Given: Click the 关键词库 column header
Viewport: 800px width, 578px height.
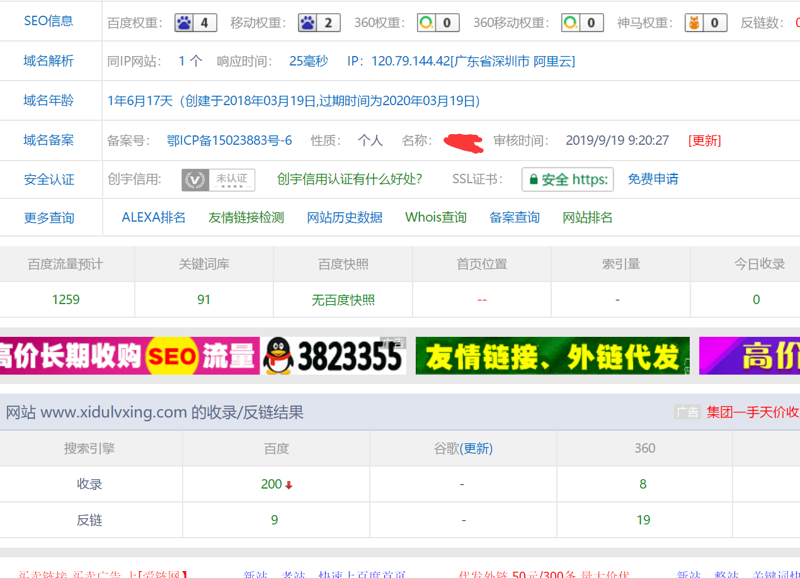Looking at the screenshot, I should 204,264.
